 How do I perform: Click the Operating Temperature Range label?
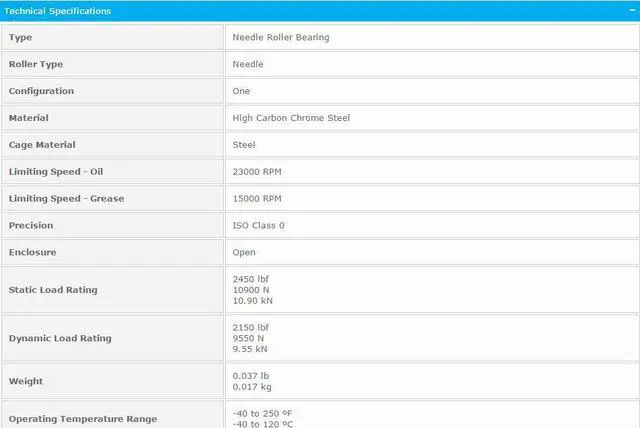point(83,418)
